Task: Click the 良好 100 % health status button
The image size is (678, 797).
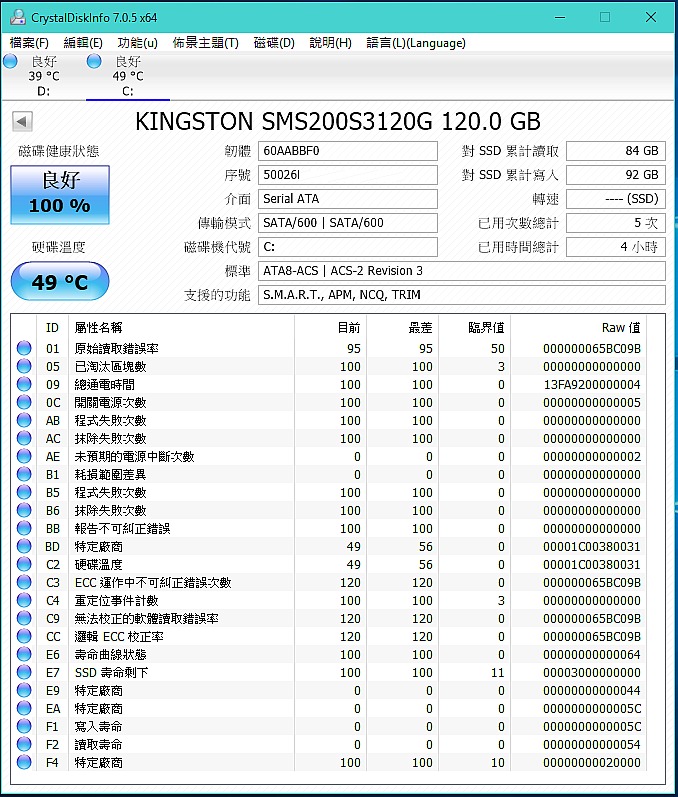Action: coord(60,195)
